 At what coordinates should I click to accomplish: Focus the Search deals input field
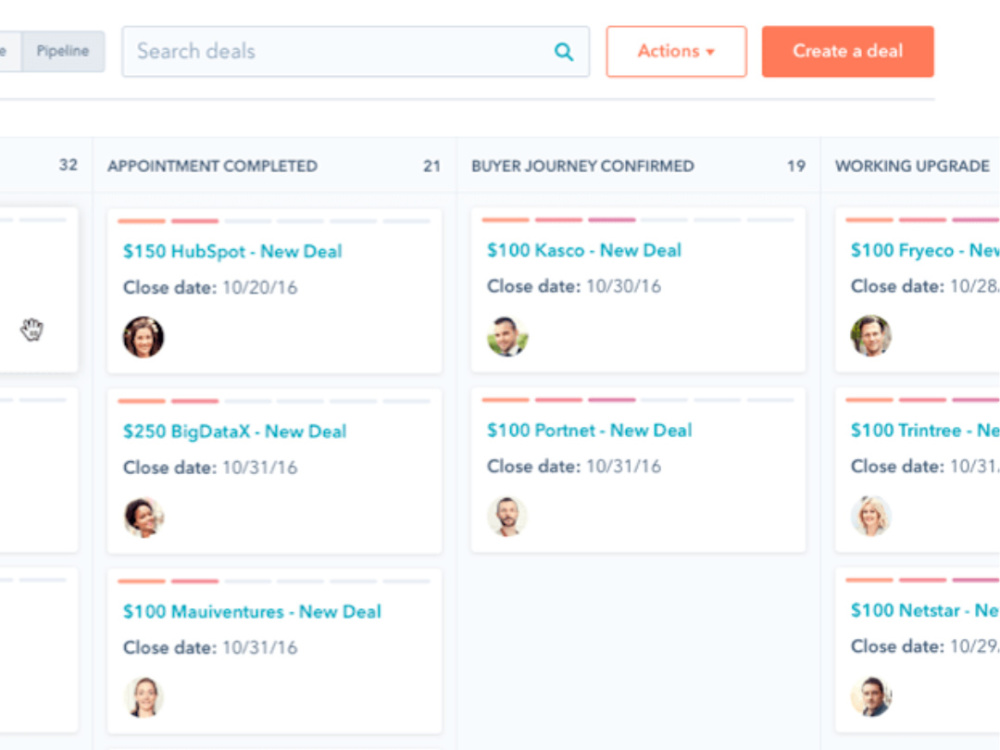click(x=355, y=52)
